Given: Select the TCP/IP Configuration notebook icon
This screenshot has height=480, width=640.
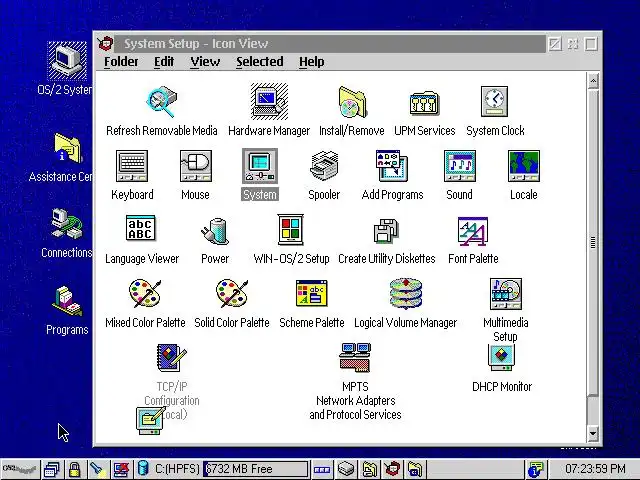Looking at the screenshot, I should (171, 357).
